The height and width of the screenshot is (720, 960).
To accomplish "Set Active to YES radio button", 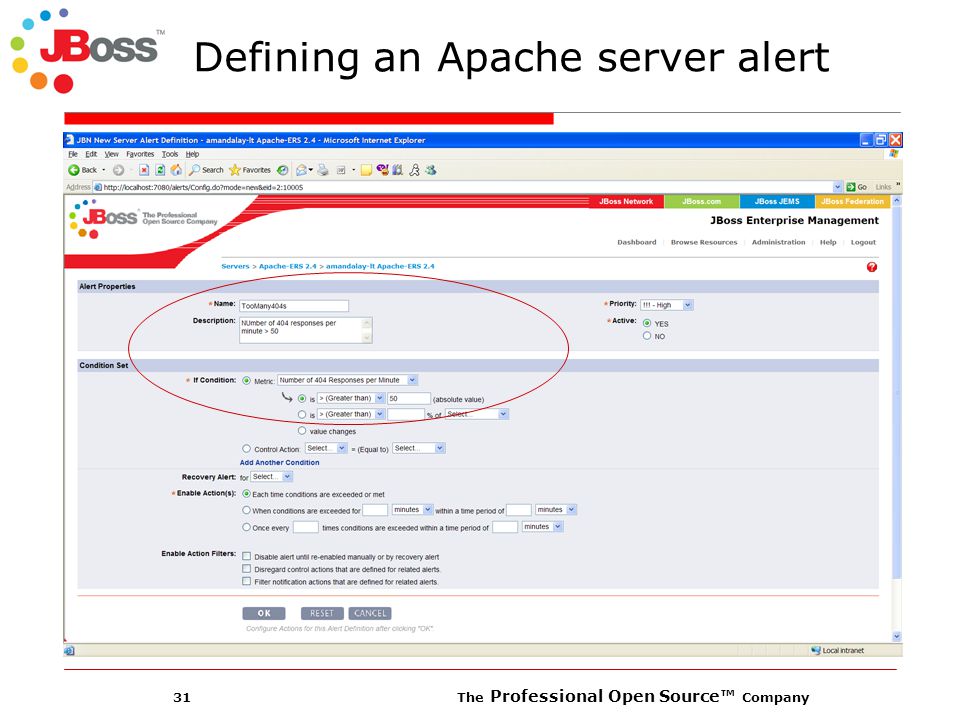I will (x=647, y=323).
